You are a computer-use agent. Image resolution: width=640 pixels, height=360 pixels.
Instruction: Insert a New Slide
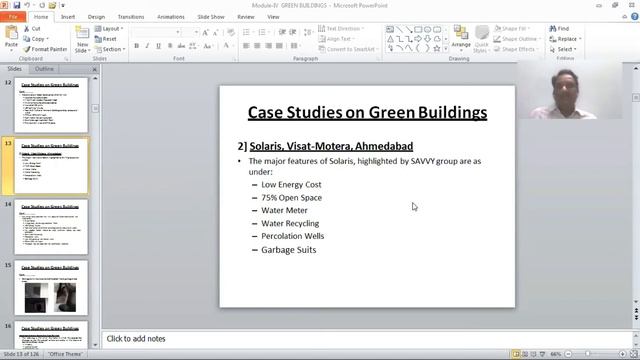(82, 40)
